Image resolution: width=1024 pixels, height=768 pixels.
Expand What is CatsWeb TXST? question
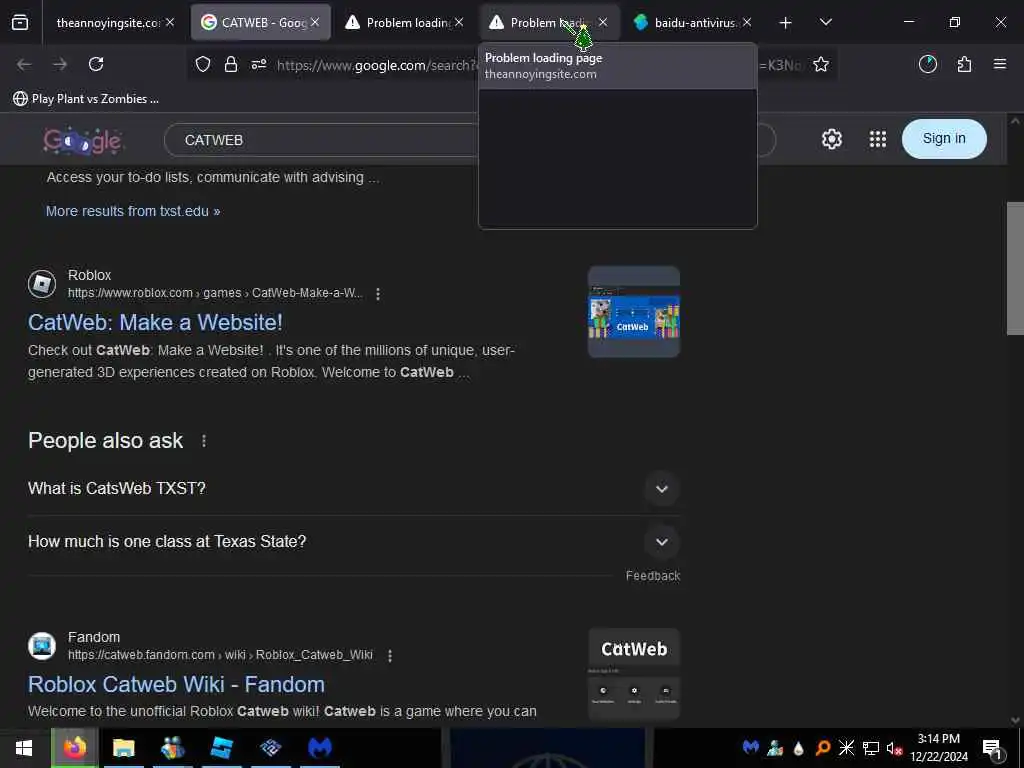tap(353, 488)
